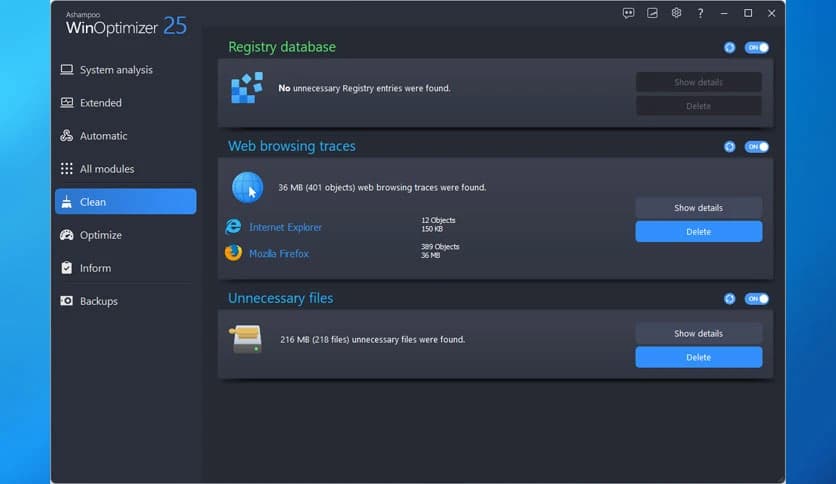Open the Backups sidebar item
836x484 pixels.
tap(98, 301)
